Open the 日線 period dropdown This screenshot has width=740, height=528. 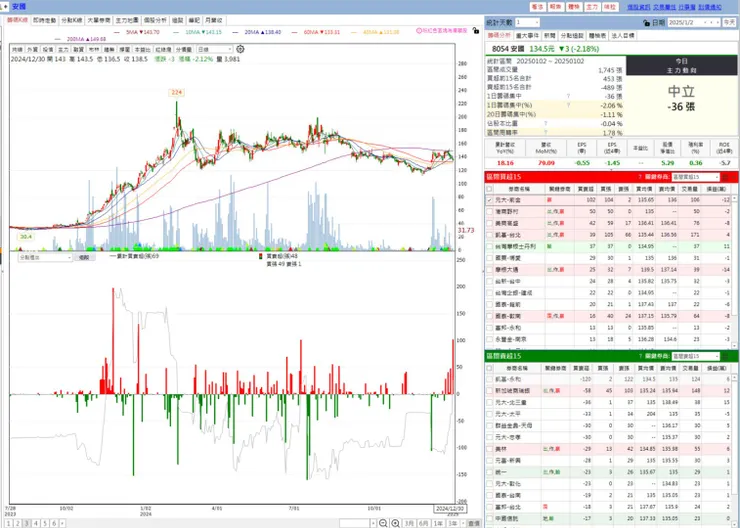coord(215,50)
